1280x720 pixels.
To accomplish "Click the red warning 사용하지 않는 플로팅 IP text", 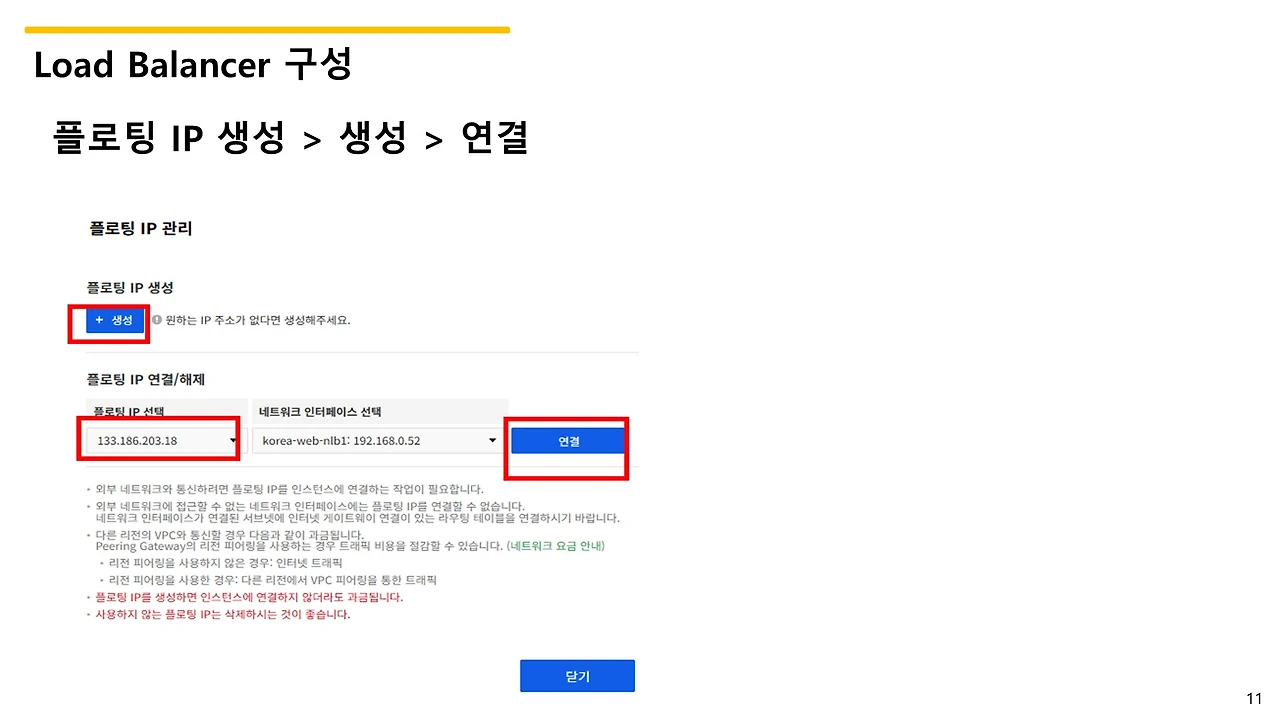I will click(220, 614).
